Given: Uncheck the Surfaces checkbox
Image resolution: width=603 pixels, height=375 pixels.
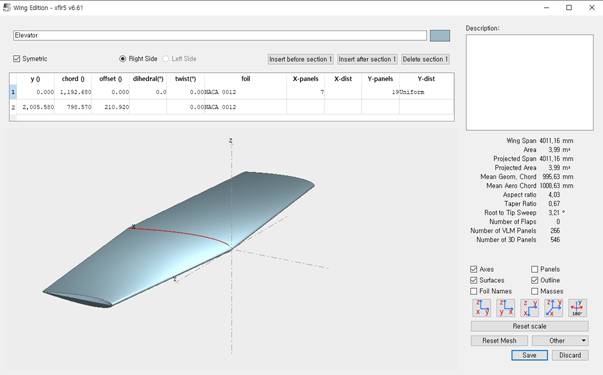Looking at the screenshot, I should coord(473,280).
